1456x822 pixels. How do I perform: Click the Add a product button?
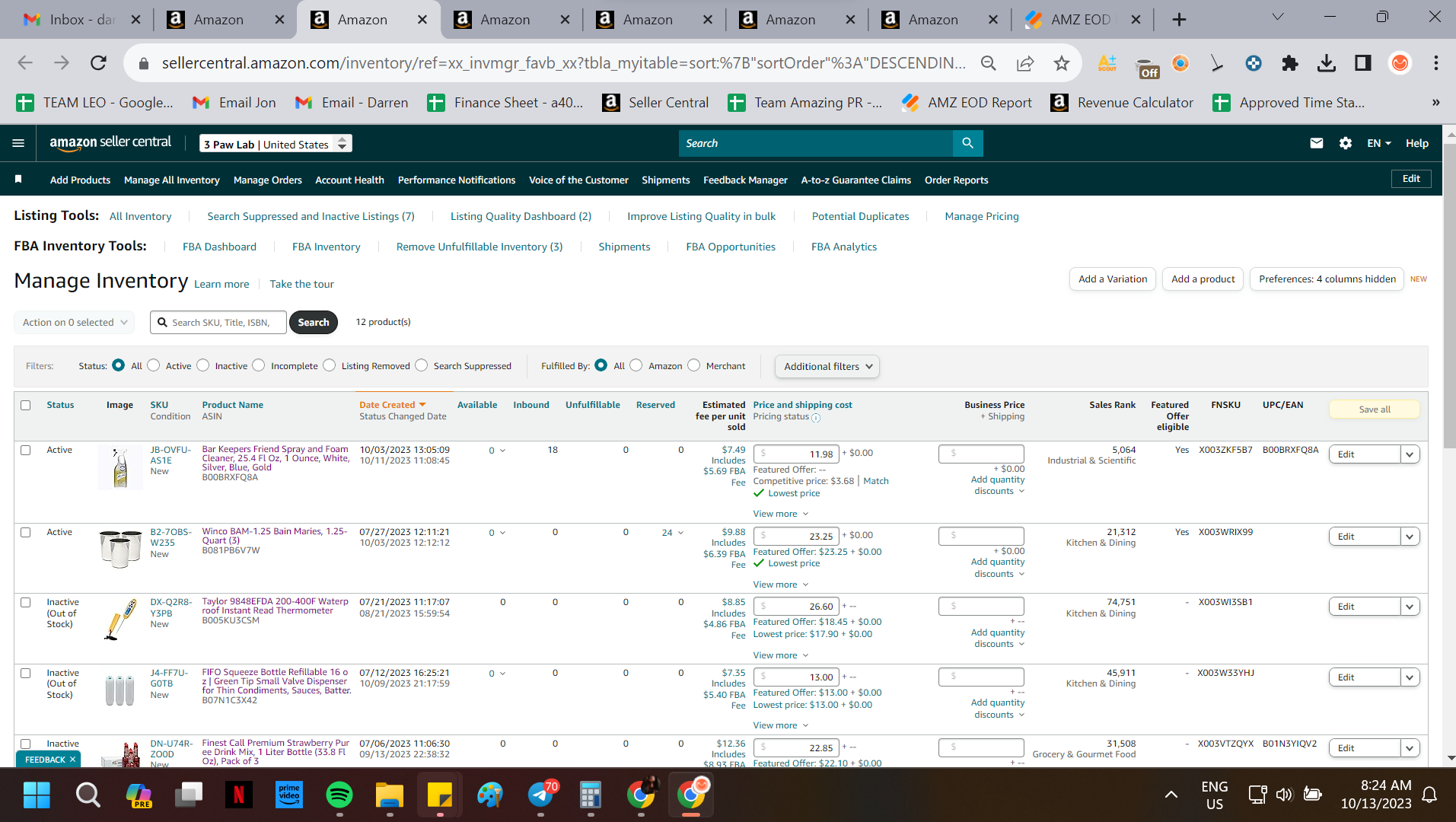(x=1203, y=279)
